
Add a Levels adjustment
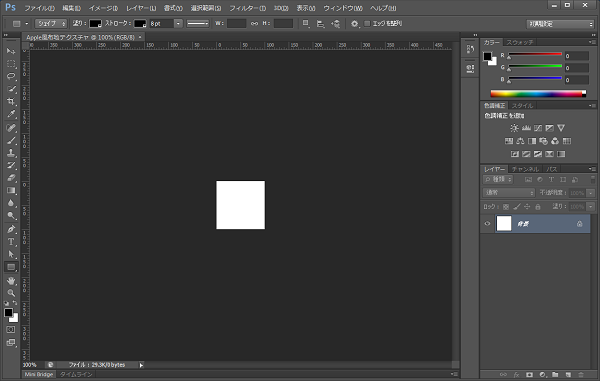point(526,128)
